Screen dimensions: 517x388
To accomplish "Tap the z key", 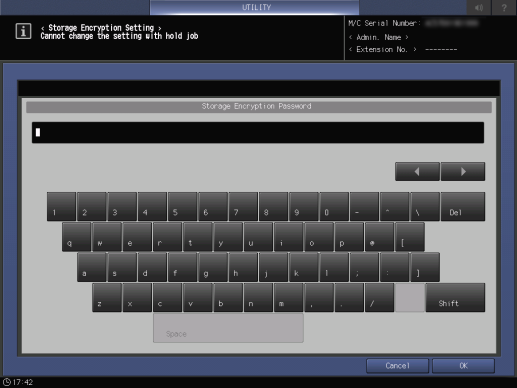I will 107,298.
